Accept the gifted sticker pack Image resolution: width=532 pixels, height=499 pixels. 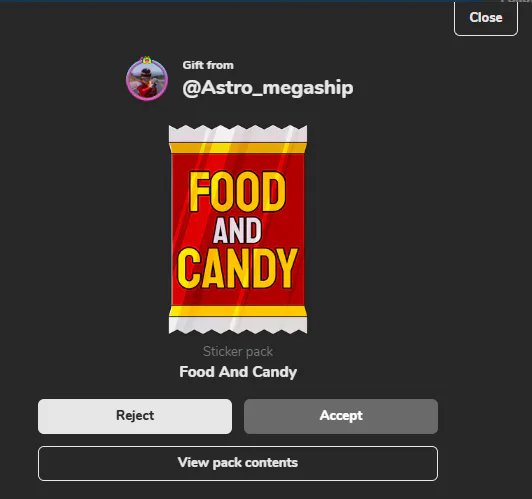click(x=341, y=416)
